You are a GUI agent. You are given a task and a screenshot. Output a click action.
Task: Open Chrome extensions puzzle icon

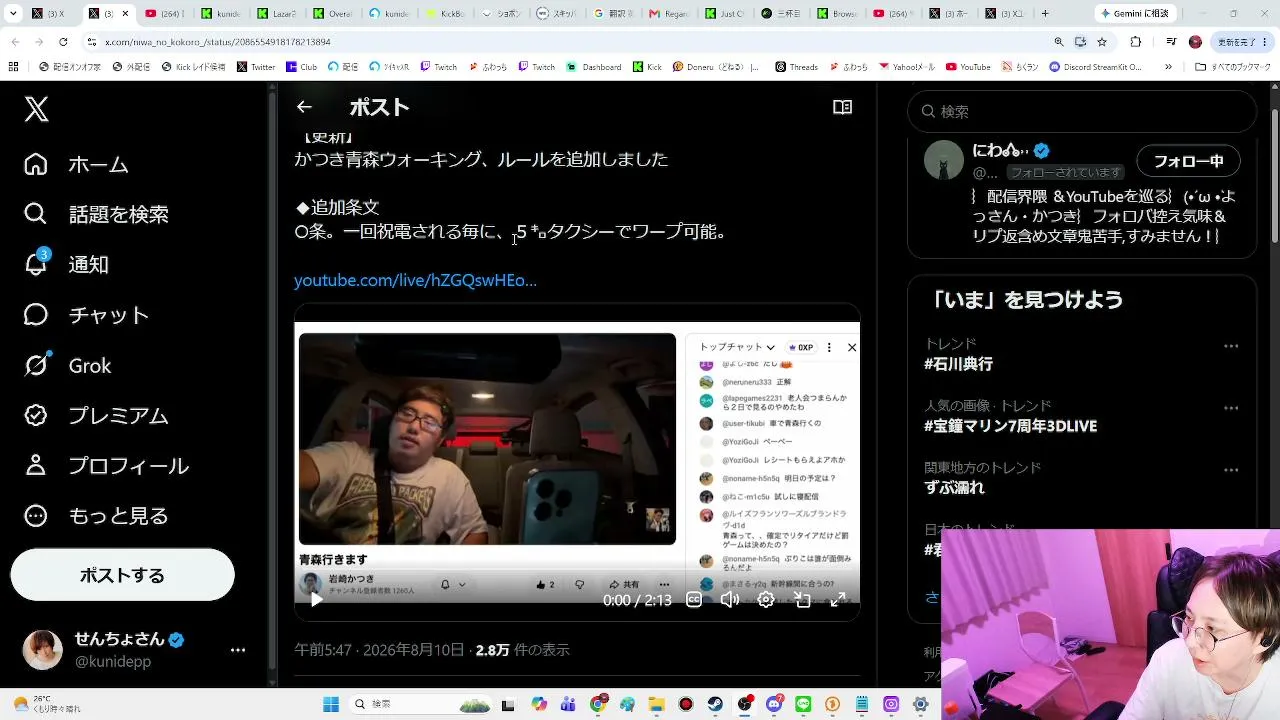1135,42
